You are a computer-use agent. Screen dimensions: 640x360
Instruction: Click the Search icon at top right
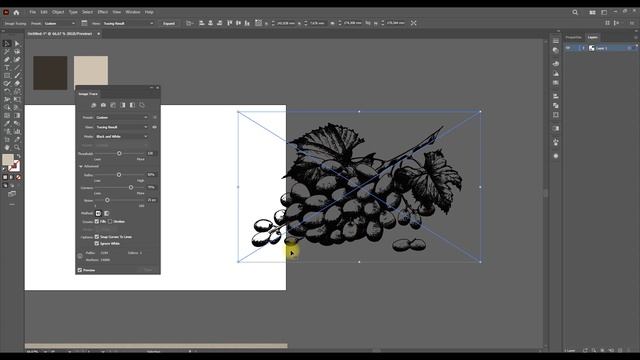tap(575, 12)
